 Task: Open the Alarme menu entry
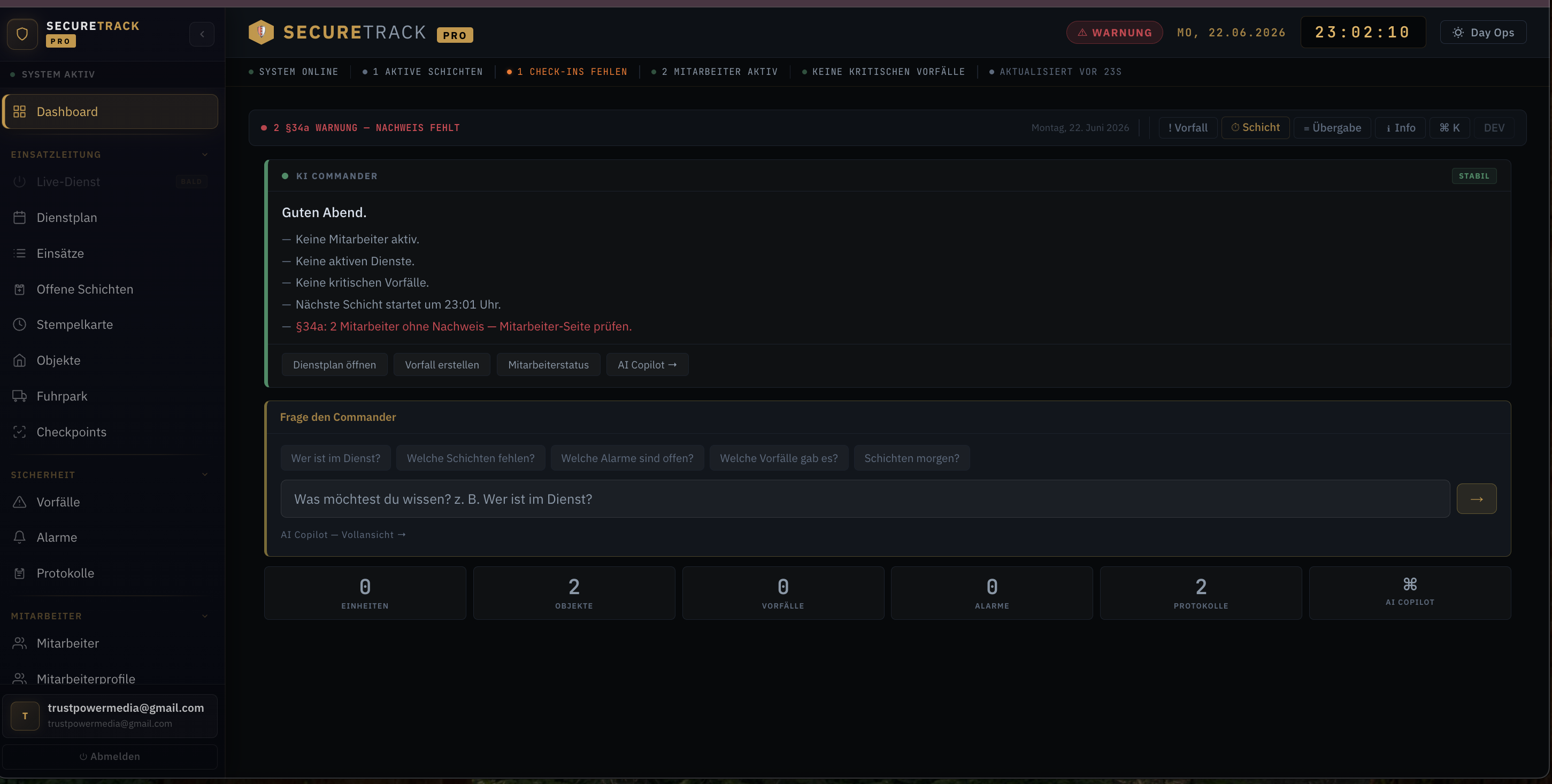click(110, 537)
